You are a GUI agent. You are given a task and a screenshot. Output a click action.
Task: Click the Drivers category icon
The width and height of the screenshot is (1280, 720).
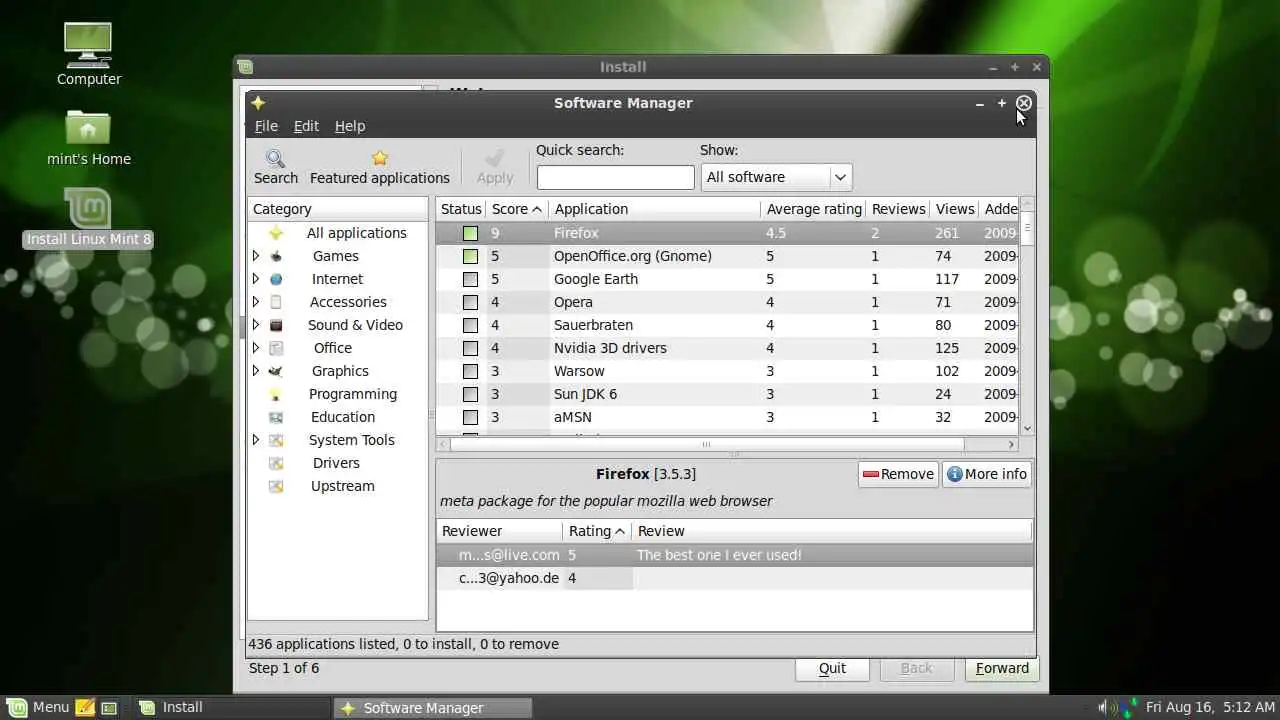276,463
